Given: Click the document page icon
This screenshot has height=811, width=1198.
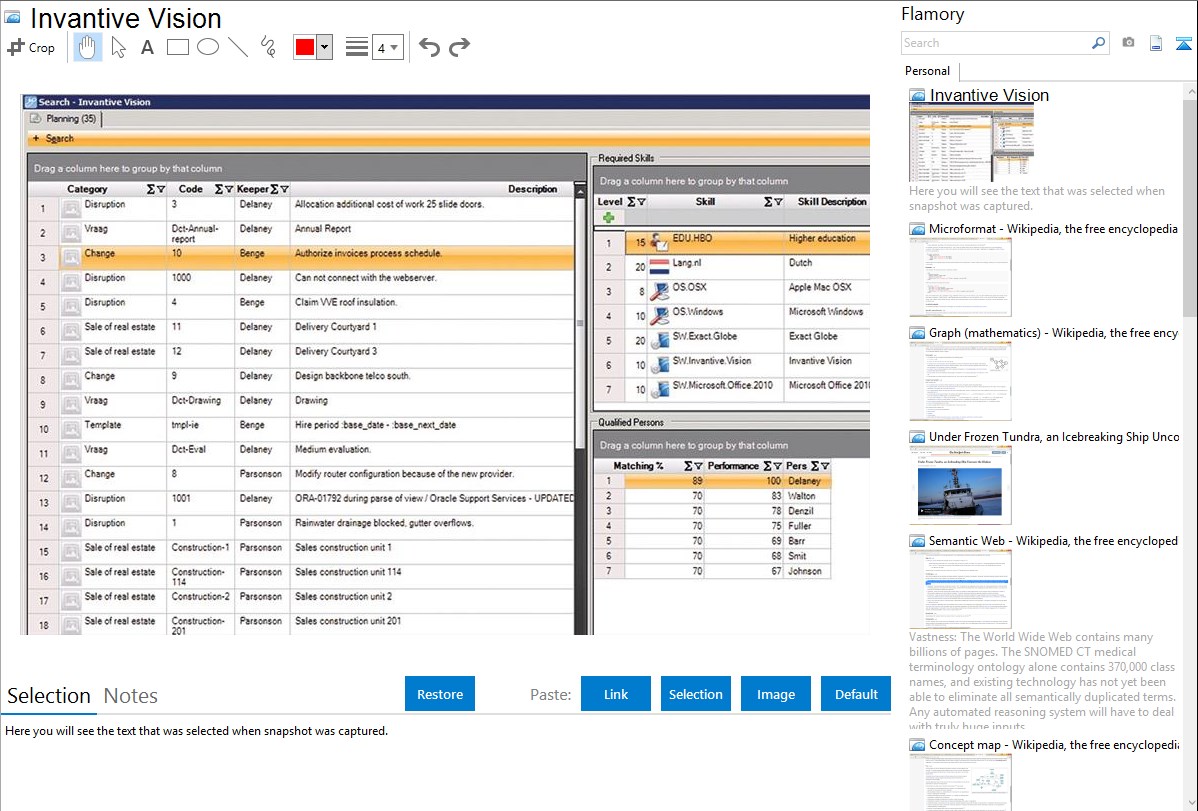Looking at the screenshot, I should tap(1156, 43).
